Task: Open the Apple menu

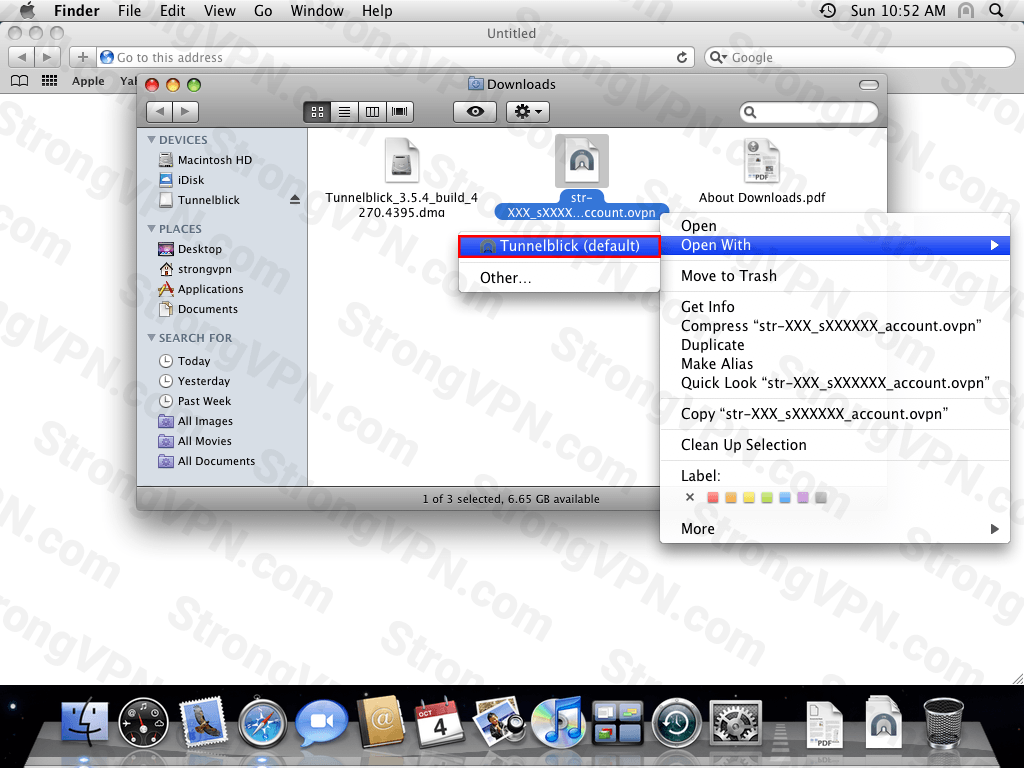Action: coord(27,10)
